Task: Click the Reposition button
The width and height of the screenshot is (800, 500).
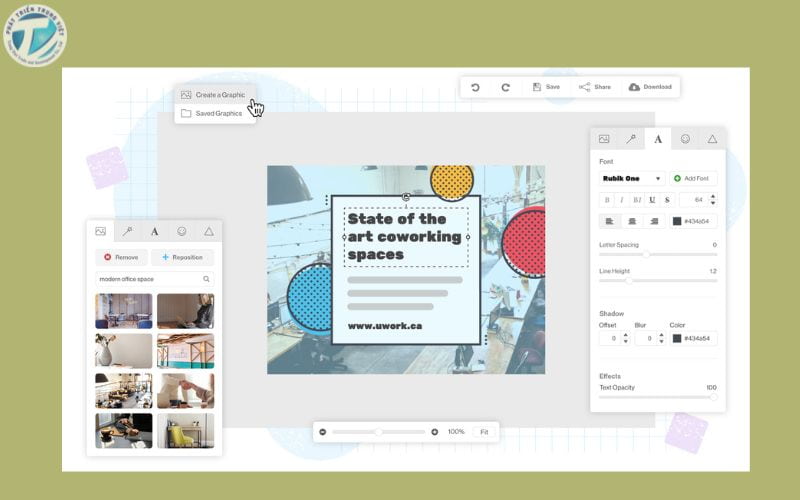Action: click(x=181, y=257)
